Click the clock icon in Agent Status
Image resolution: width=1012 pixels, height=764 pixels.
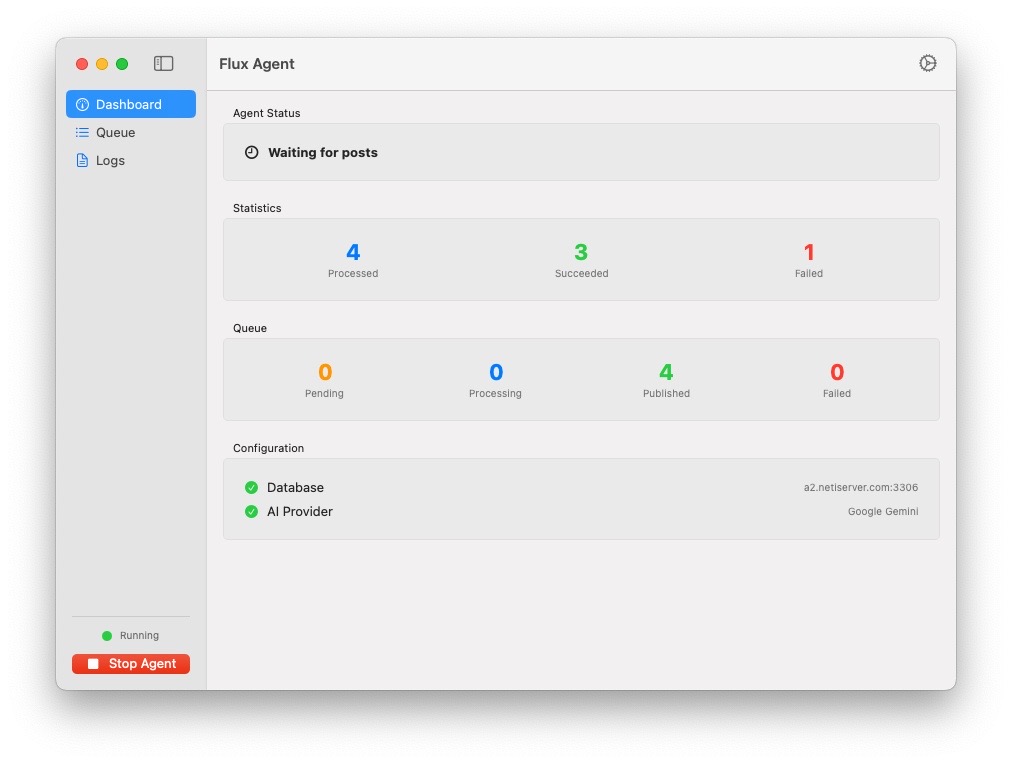point(251,153)
